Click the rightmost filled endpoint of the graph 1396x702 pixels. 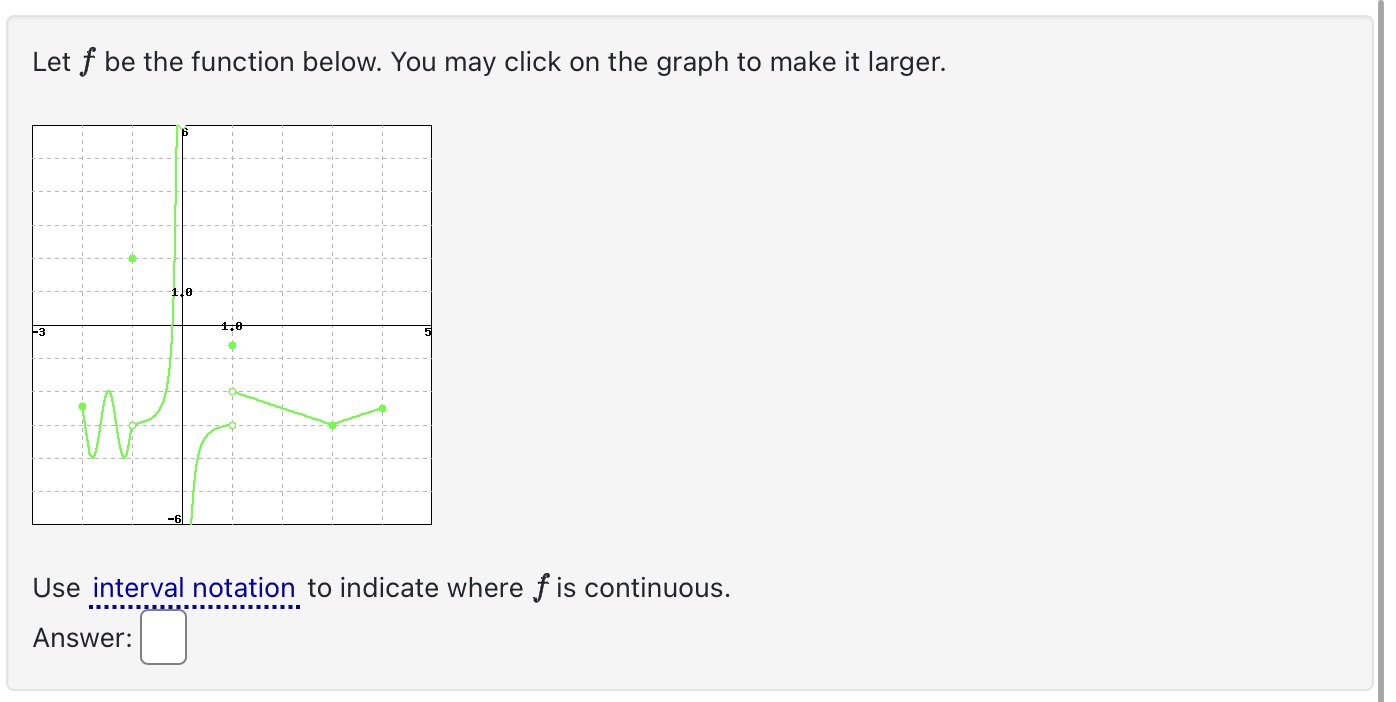[382, 408]
